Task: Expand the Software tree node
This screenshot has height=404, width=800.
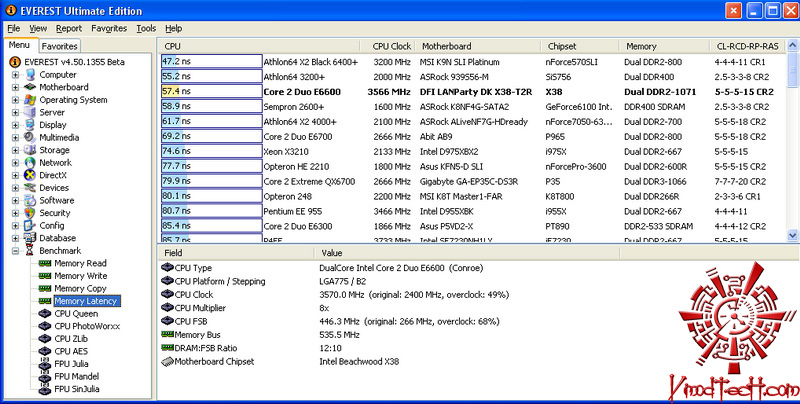Action: tap(15, 200)
